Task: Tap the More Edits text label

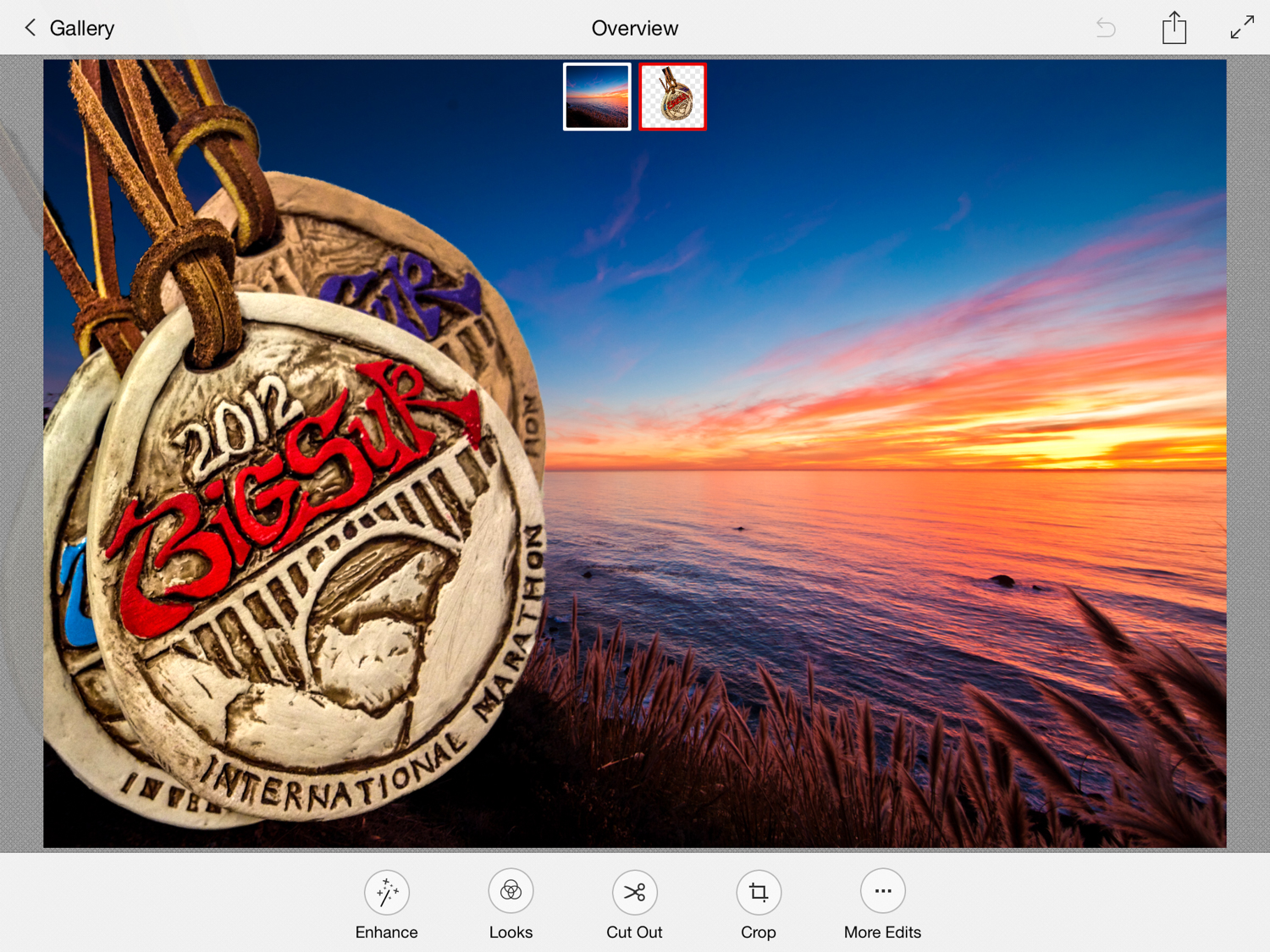Action: [883, 933]
